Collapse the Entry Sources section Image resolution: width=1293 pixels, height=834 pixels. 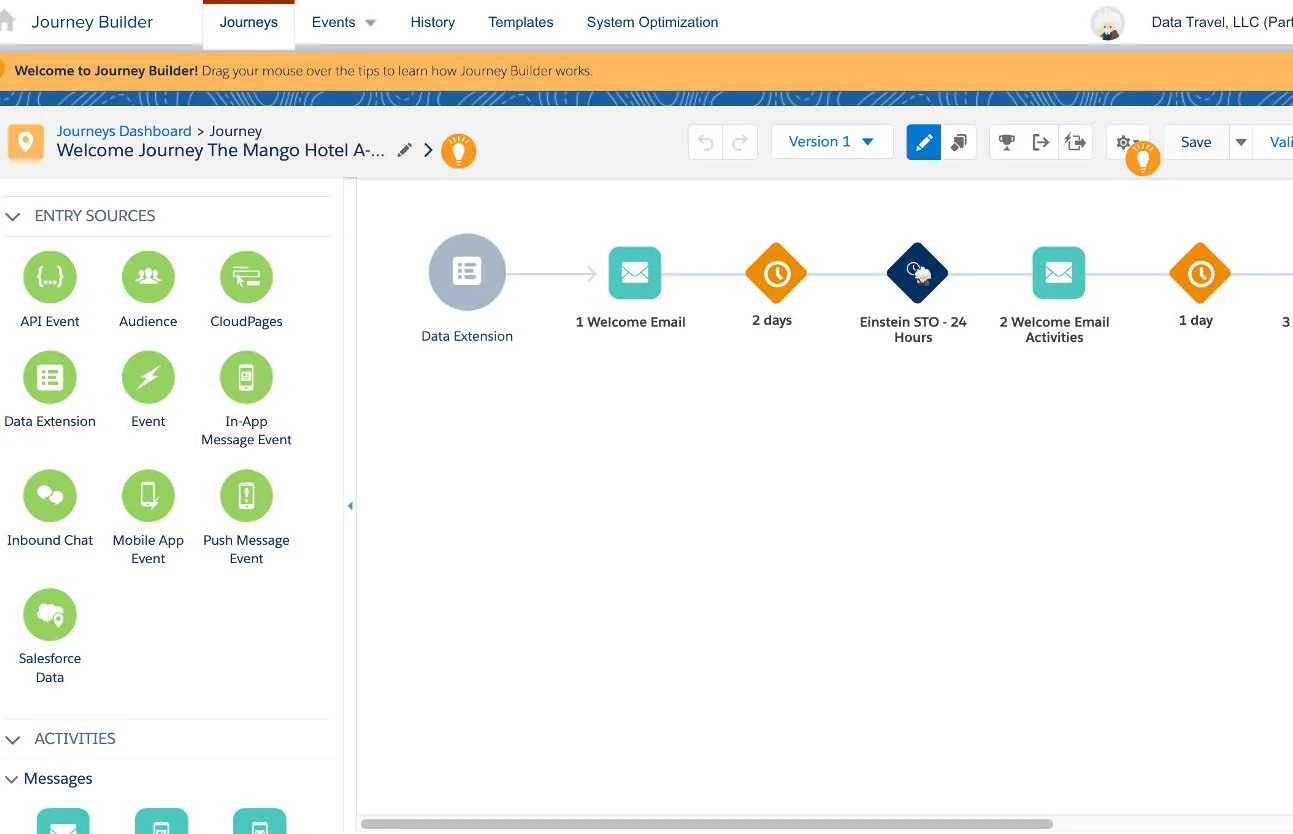click(14, 216)
